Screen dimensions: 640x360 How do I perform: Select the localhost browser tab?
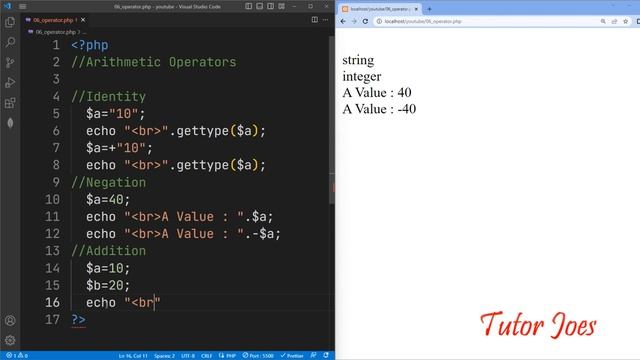(380, 9)
